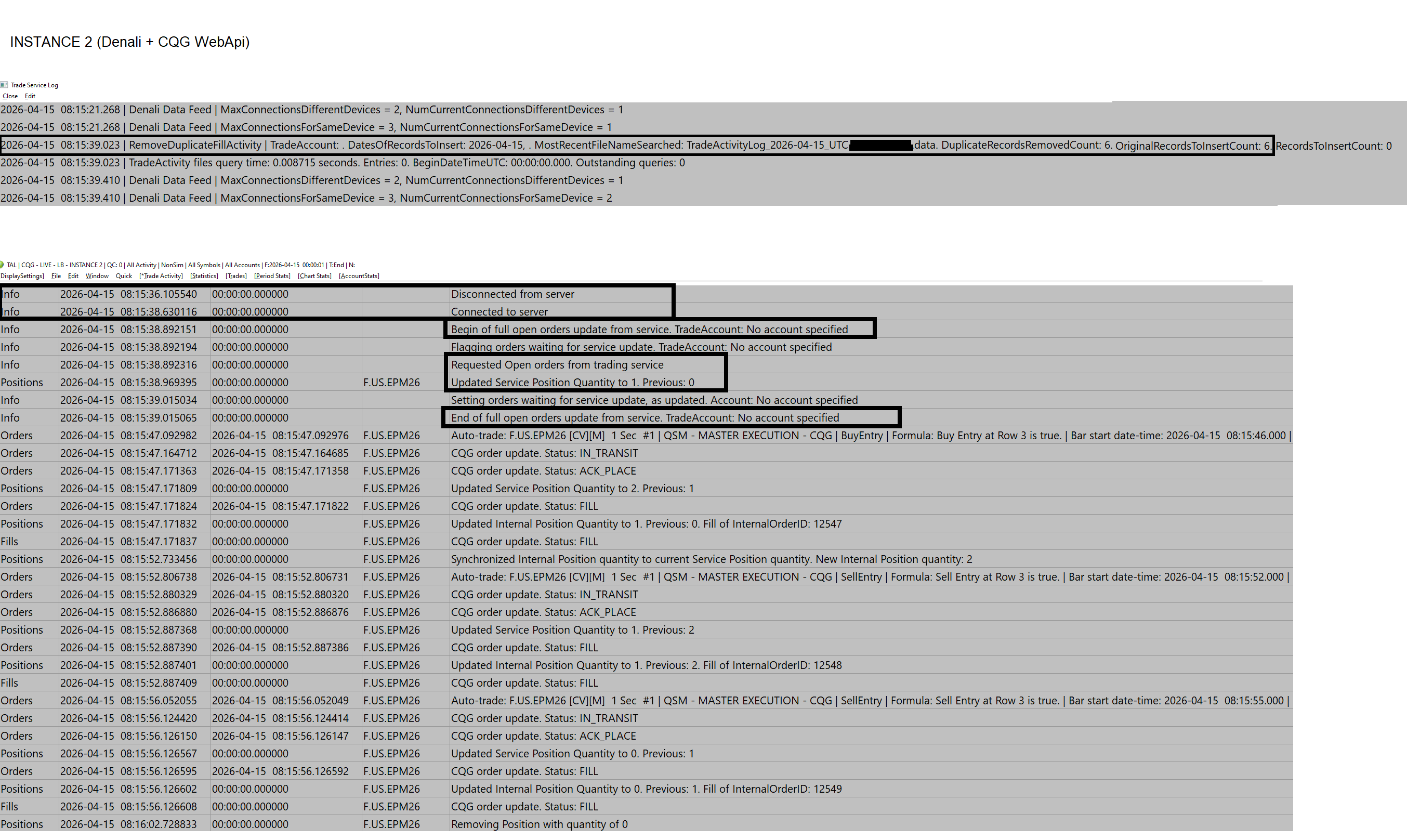
Task: Open Edit menu in Trade Activity Log
Action: [73, 276]
